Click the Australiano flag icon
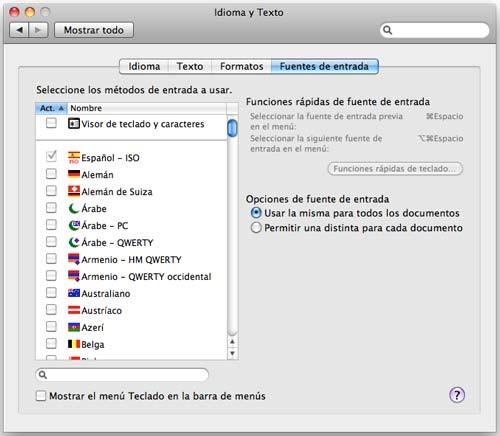 point(74,293)
